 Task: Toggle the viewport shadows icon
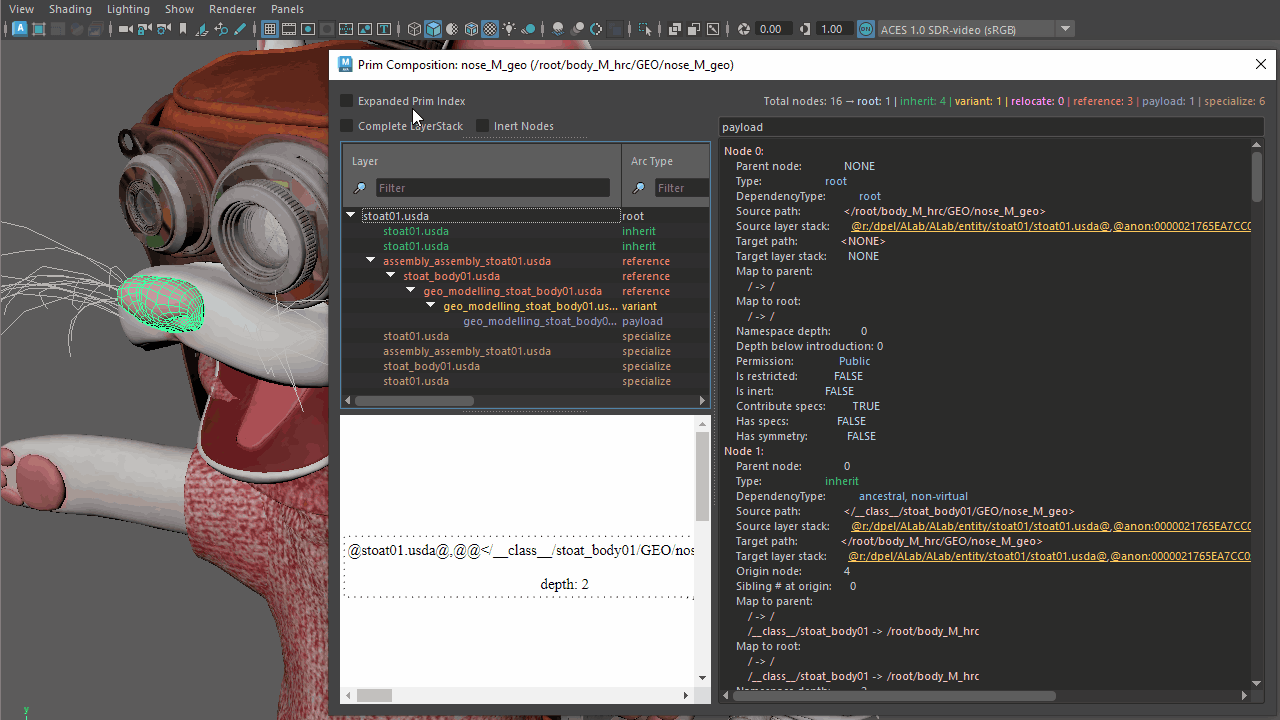click(x=528, y=29)
